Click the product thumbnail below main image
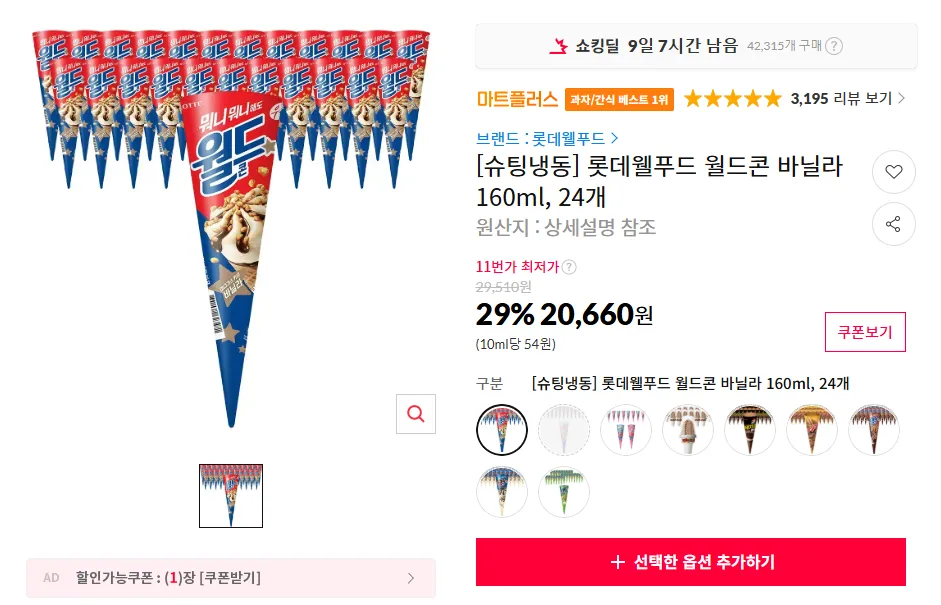Screen dimensions: 941x605 [231, 496]
